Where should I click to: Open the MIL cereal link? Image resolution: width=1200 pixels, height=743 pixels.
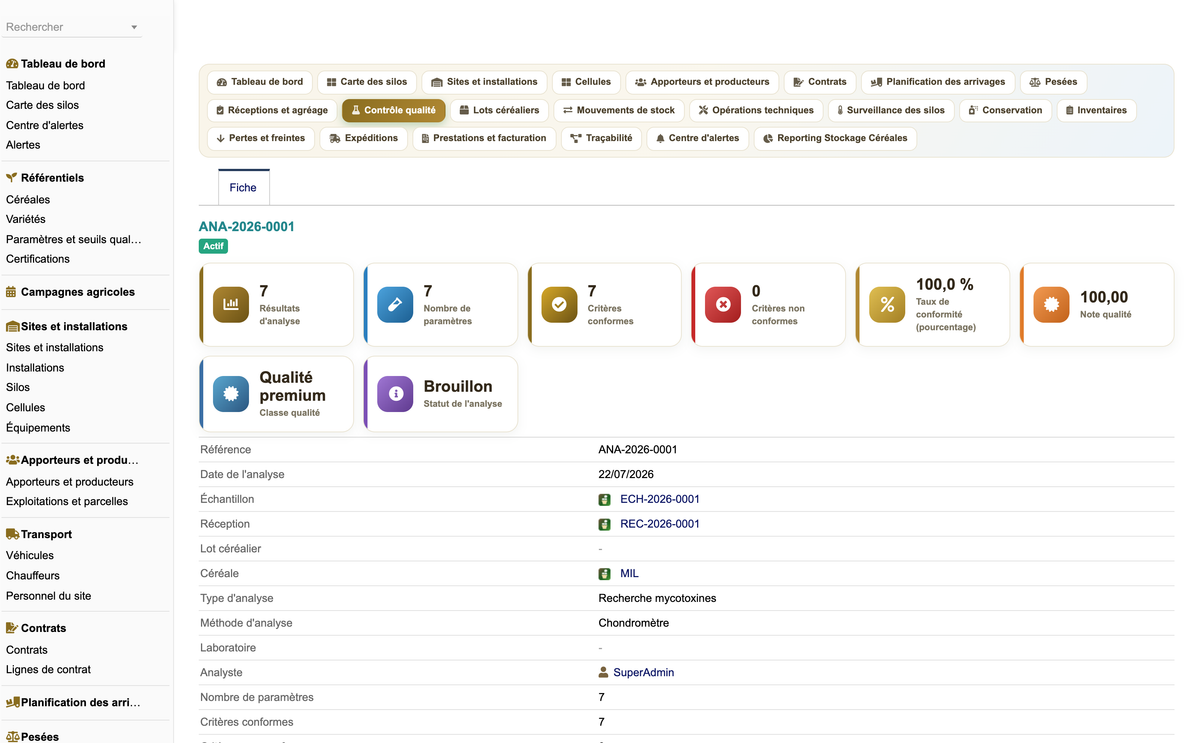pos(629,574)
